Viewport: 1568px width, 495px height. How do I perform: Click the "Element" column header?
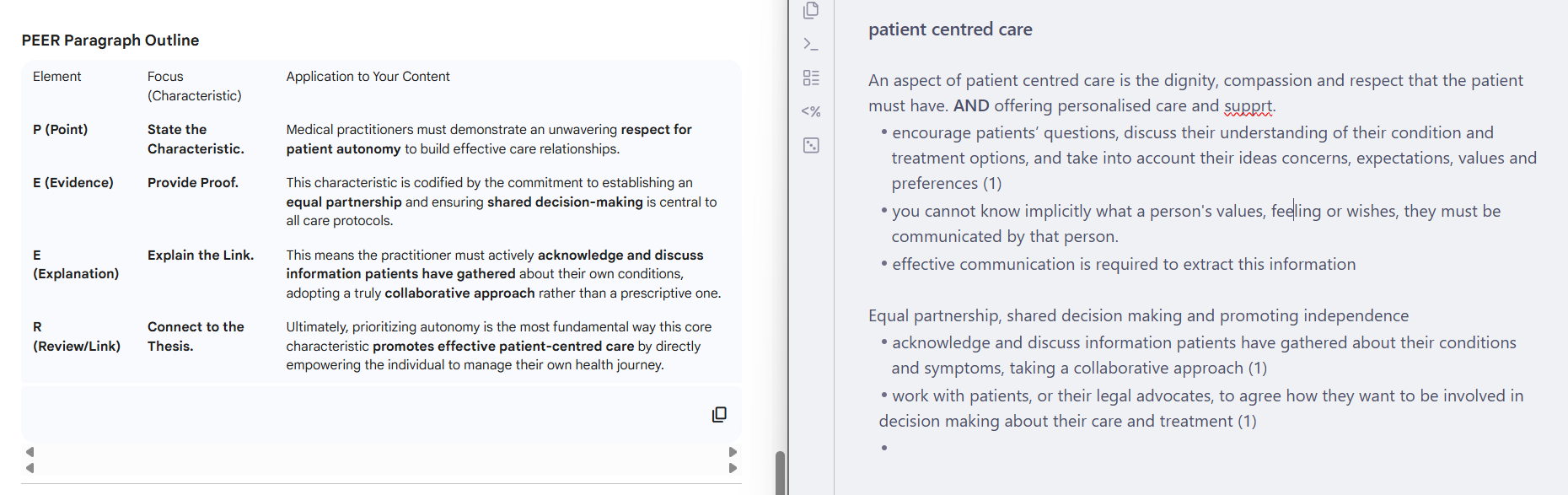click(57, 77)
